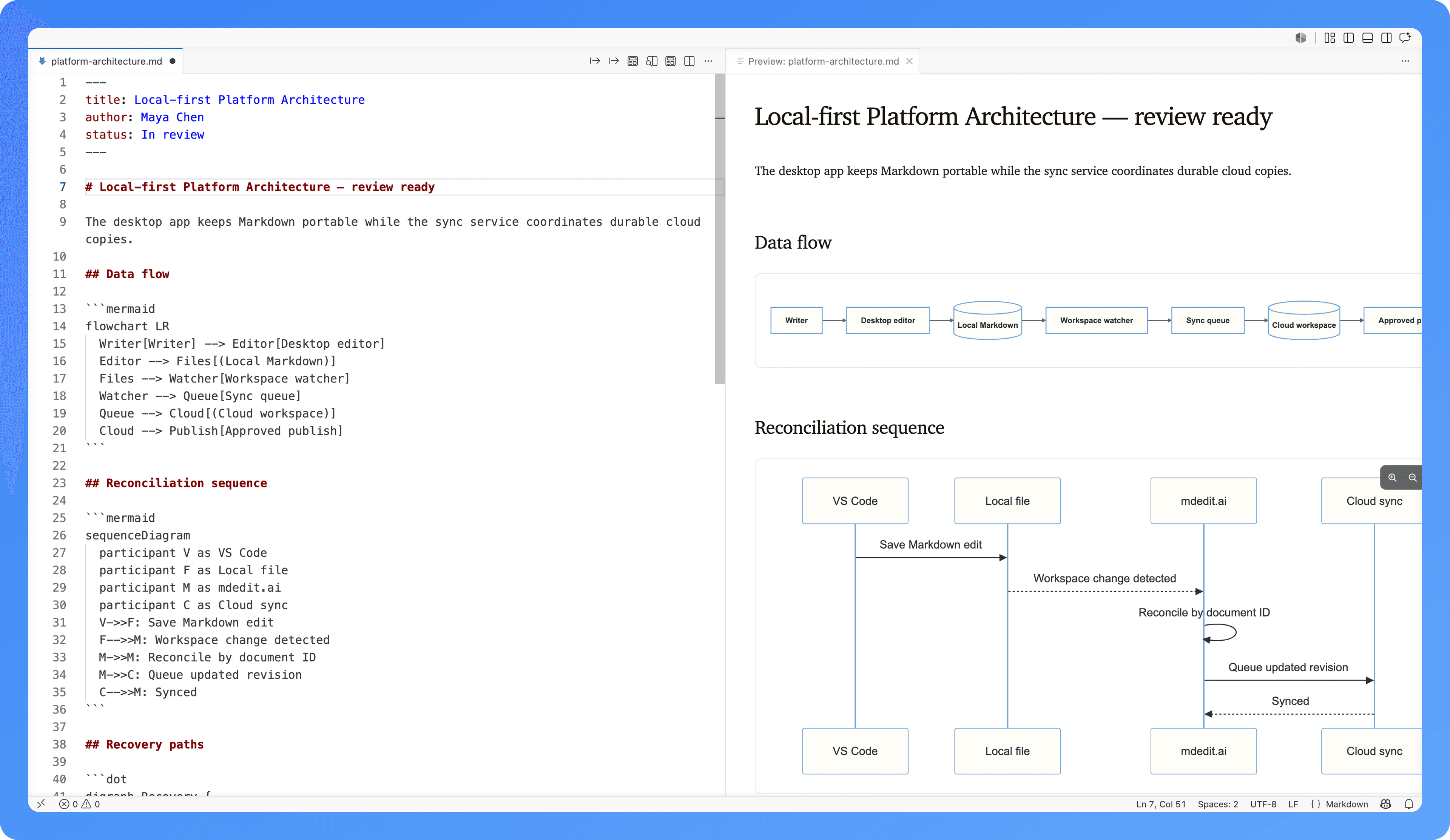Click the 'Writer[Writer] --> Editor[Desktop editor]' line

point(242,344)
